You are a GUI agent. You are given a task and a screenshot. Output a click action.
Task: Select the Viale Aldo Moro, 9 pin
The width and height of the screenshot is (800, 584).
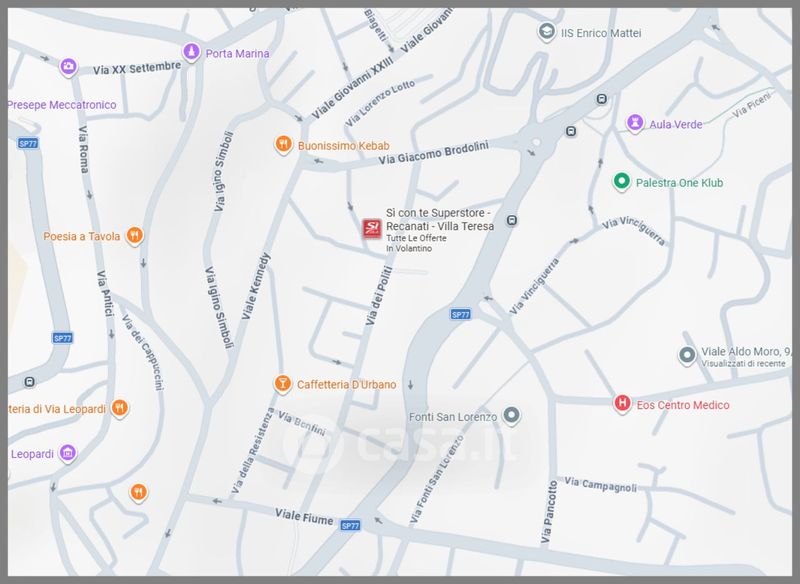[x=686, y=355]
